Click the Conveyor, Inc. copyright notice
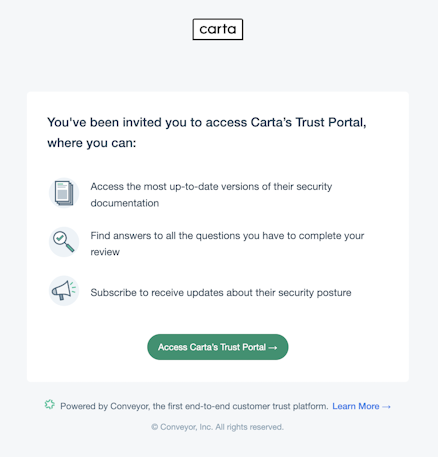The width and height of the screenshot is (438, 457). [x=217, y=427]
